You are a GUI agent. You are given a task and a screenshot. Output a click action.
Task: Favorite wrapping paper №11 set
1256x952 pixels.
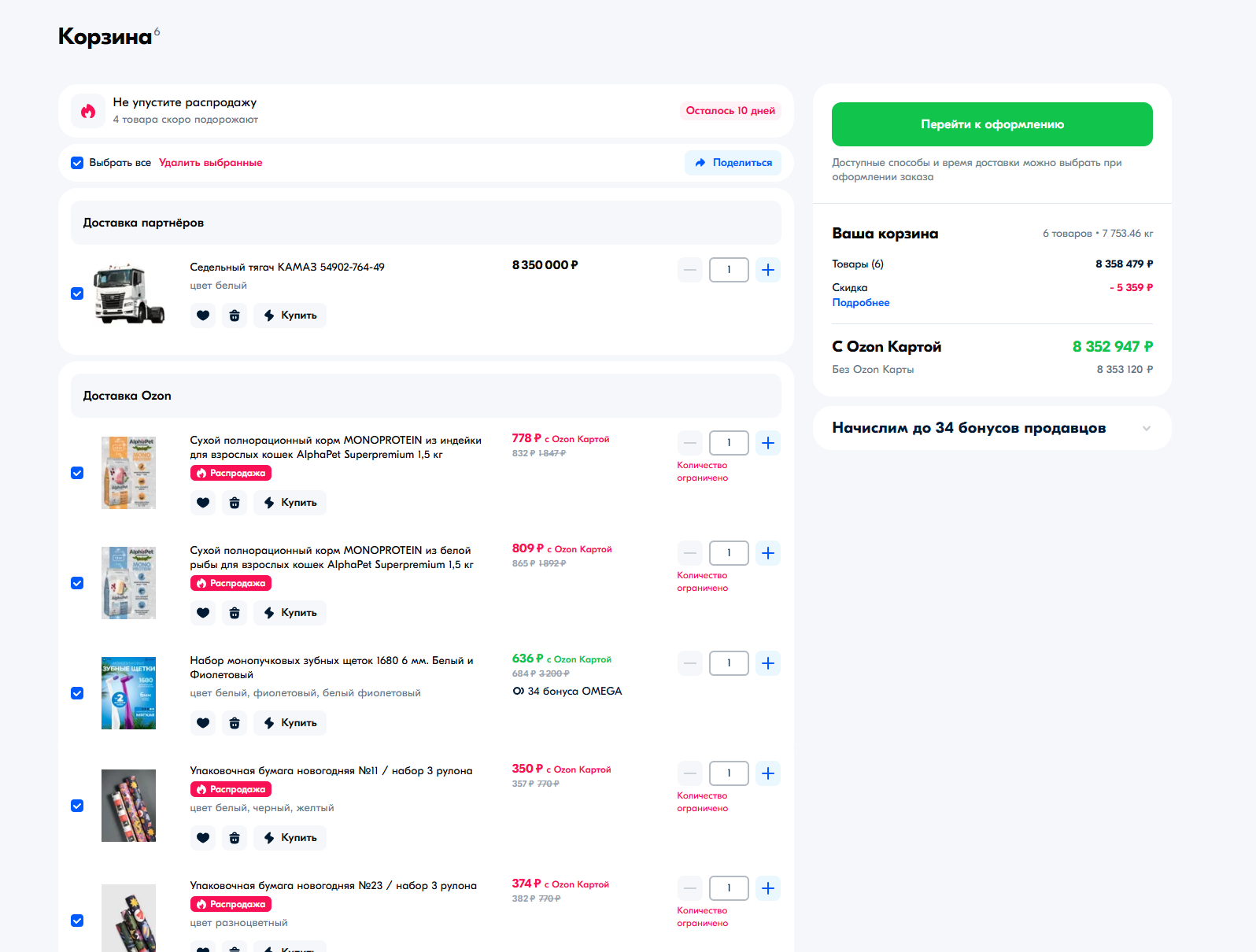click(203, 838)
